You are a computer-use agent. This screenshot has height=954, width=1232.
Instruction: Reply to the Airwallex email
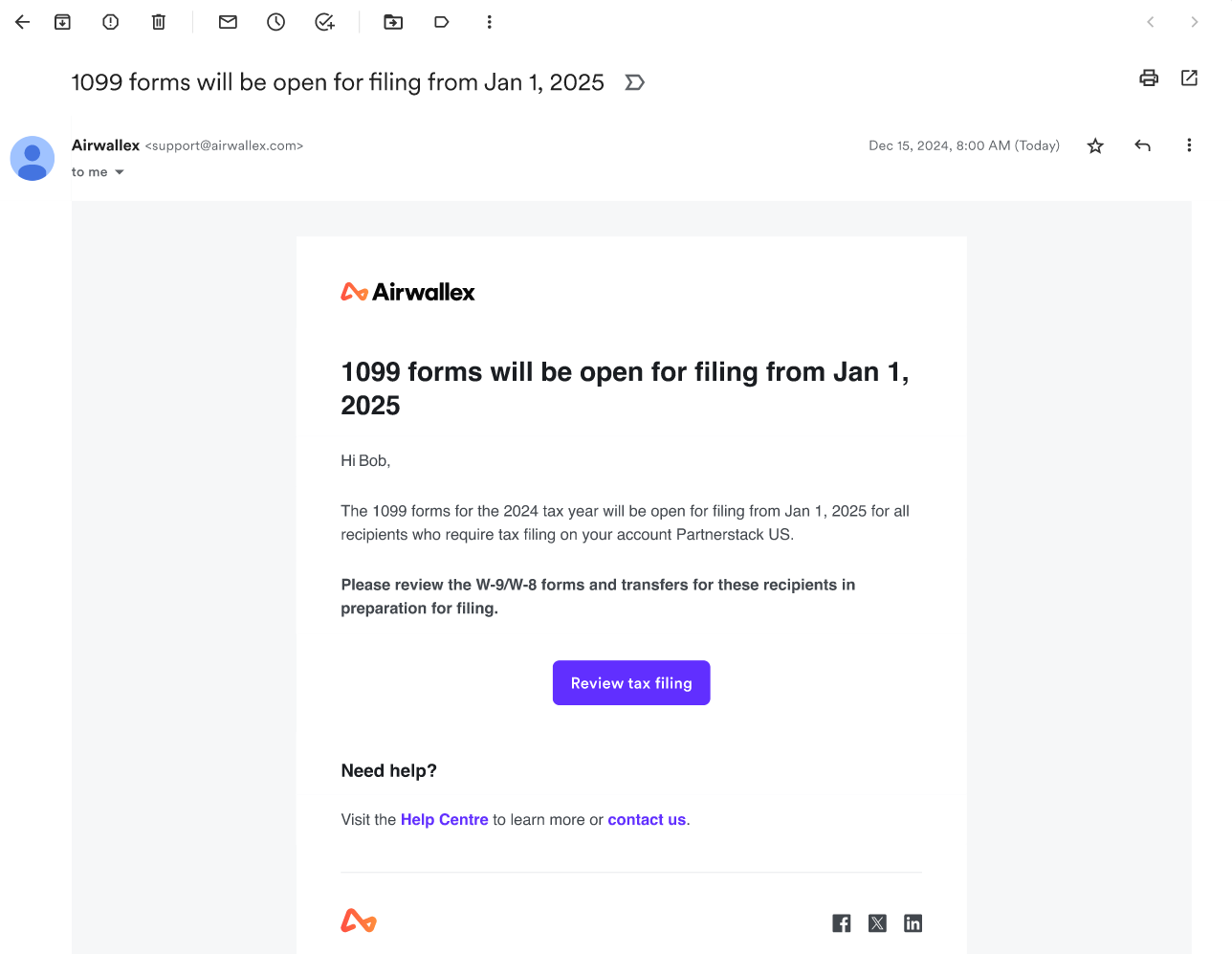(1142, 145)
